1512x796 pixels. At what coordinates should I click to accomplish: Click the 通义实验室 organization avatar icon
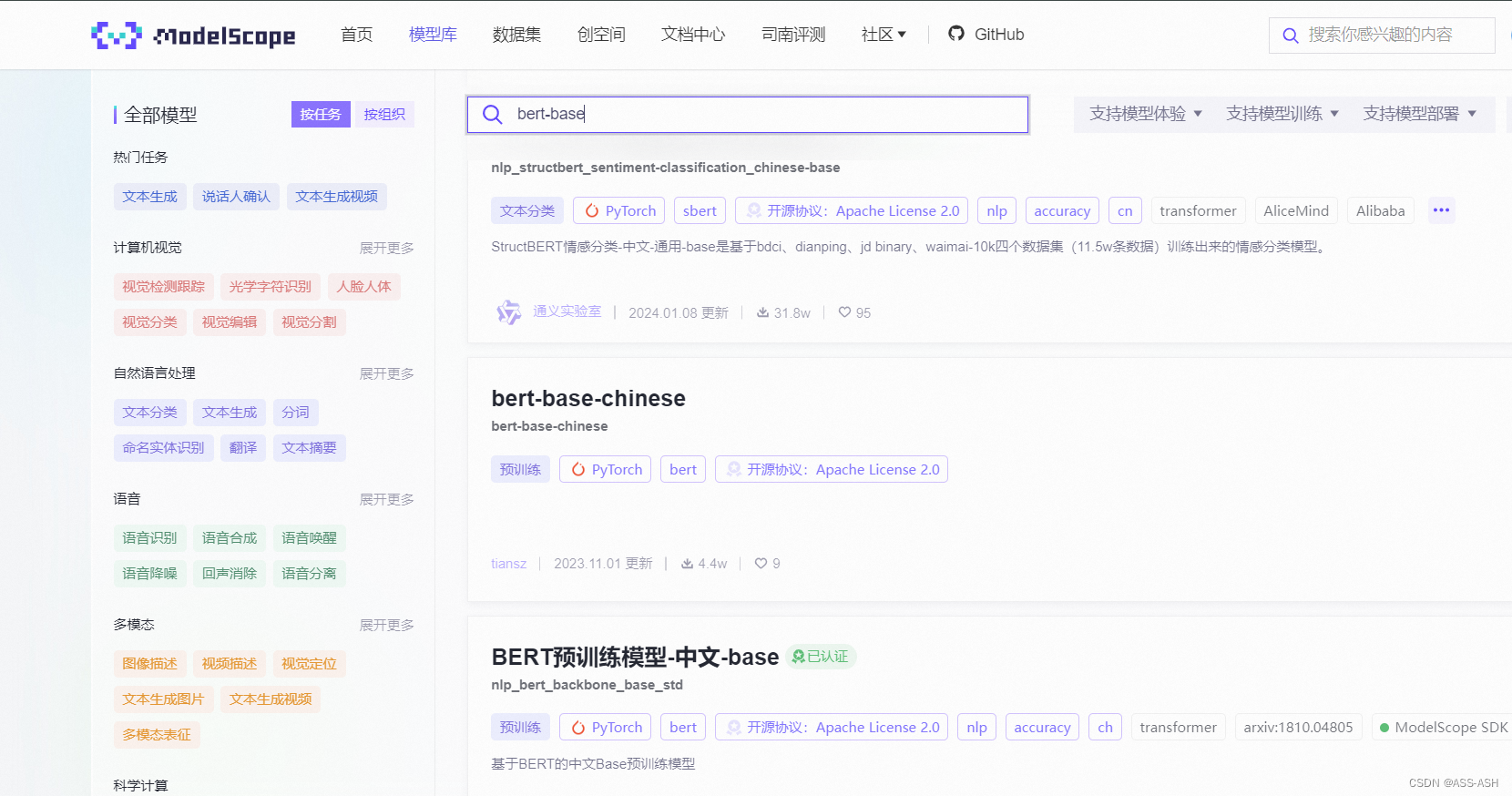coord(508,311)
